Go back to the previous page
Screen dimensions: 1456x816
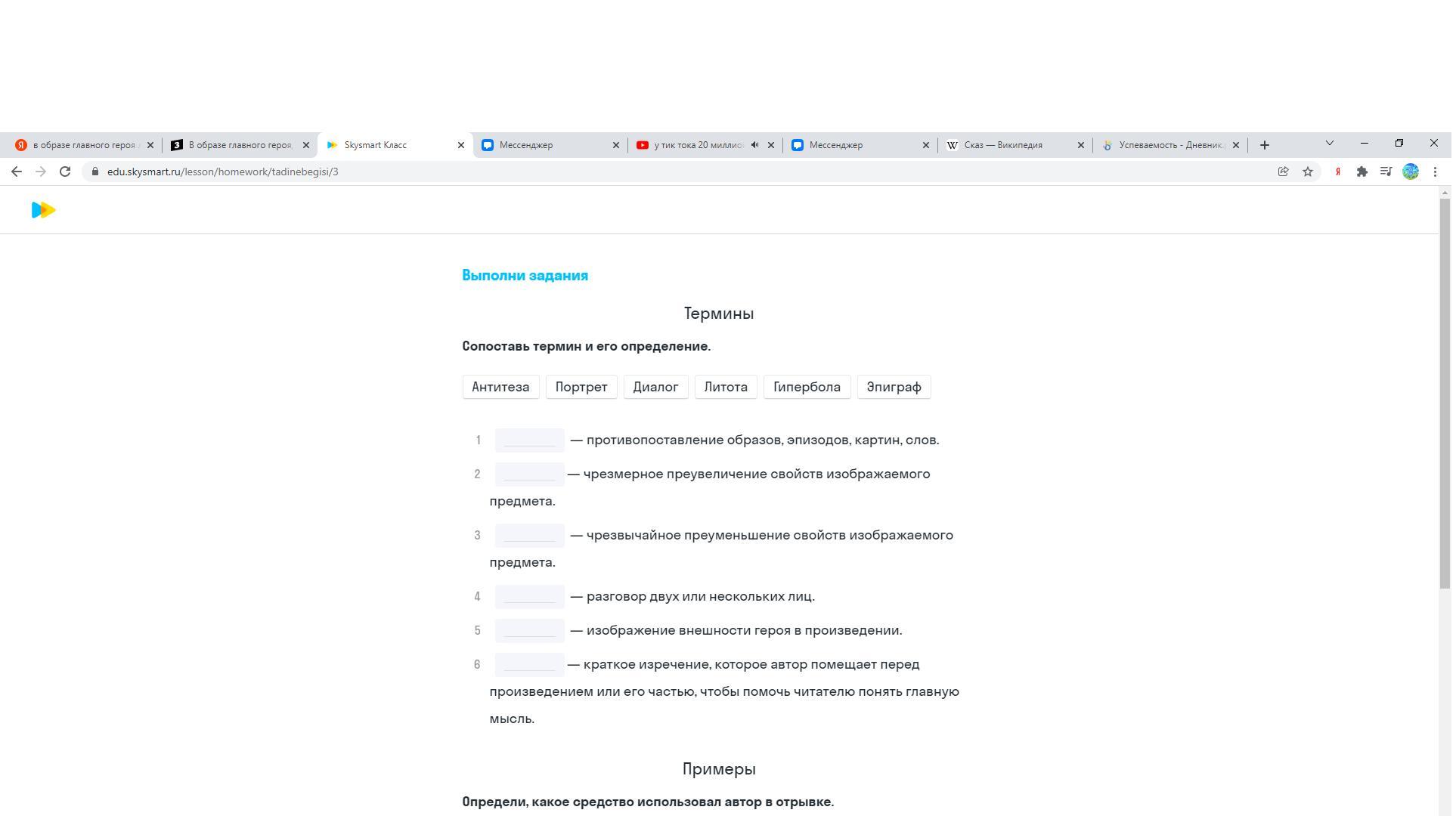(x=17, y=172)
